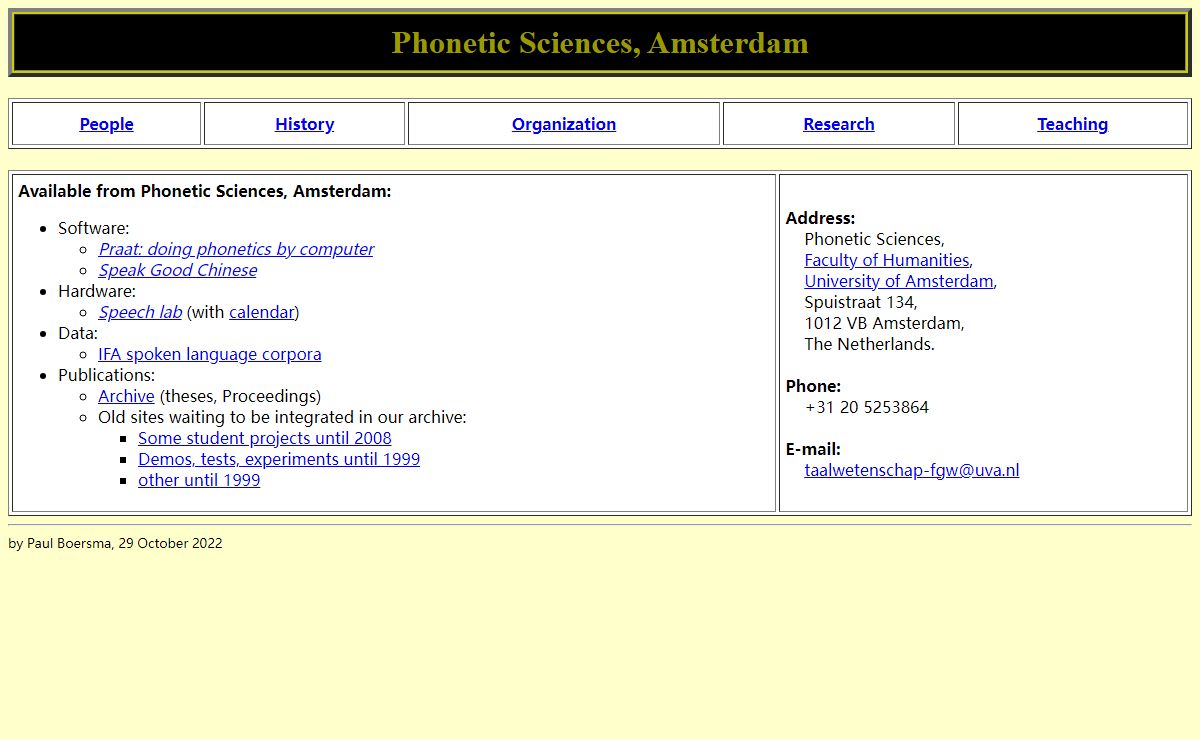
Task: Select 'Old sites waiting to be integrated' text
Action: 282,417
